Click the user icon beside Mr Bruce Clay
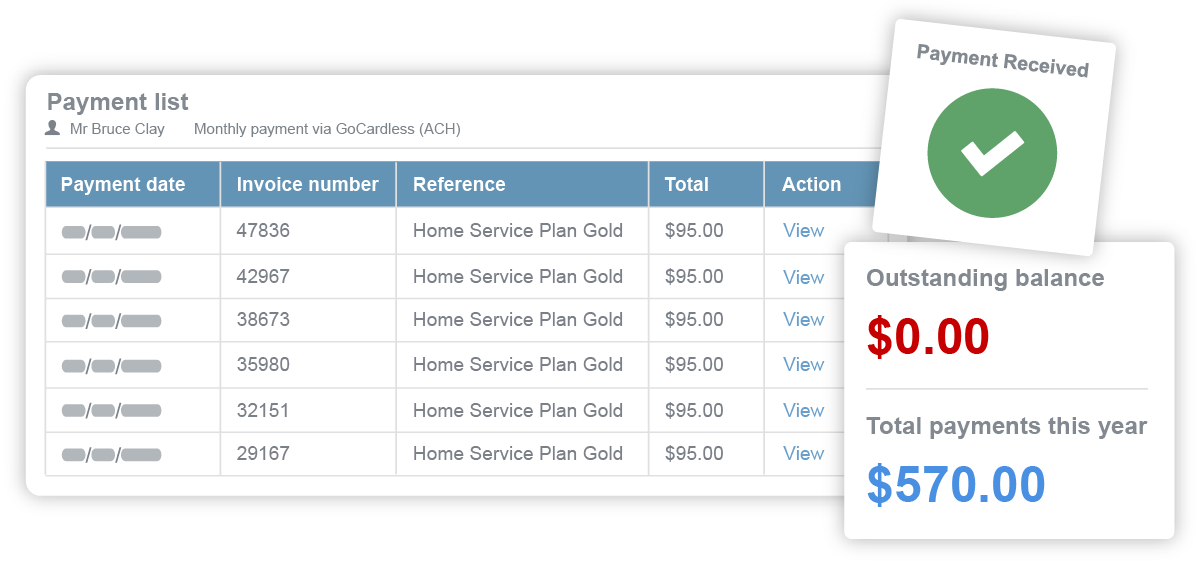 pyautogui.click(x=53, y=128)
